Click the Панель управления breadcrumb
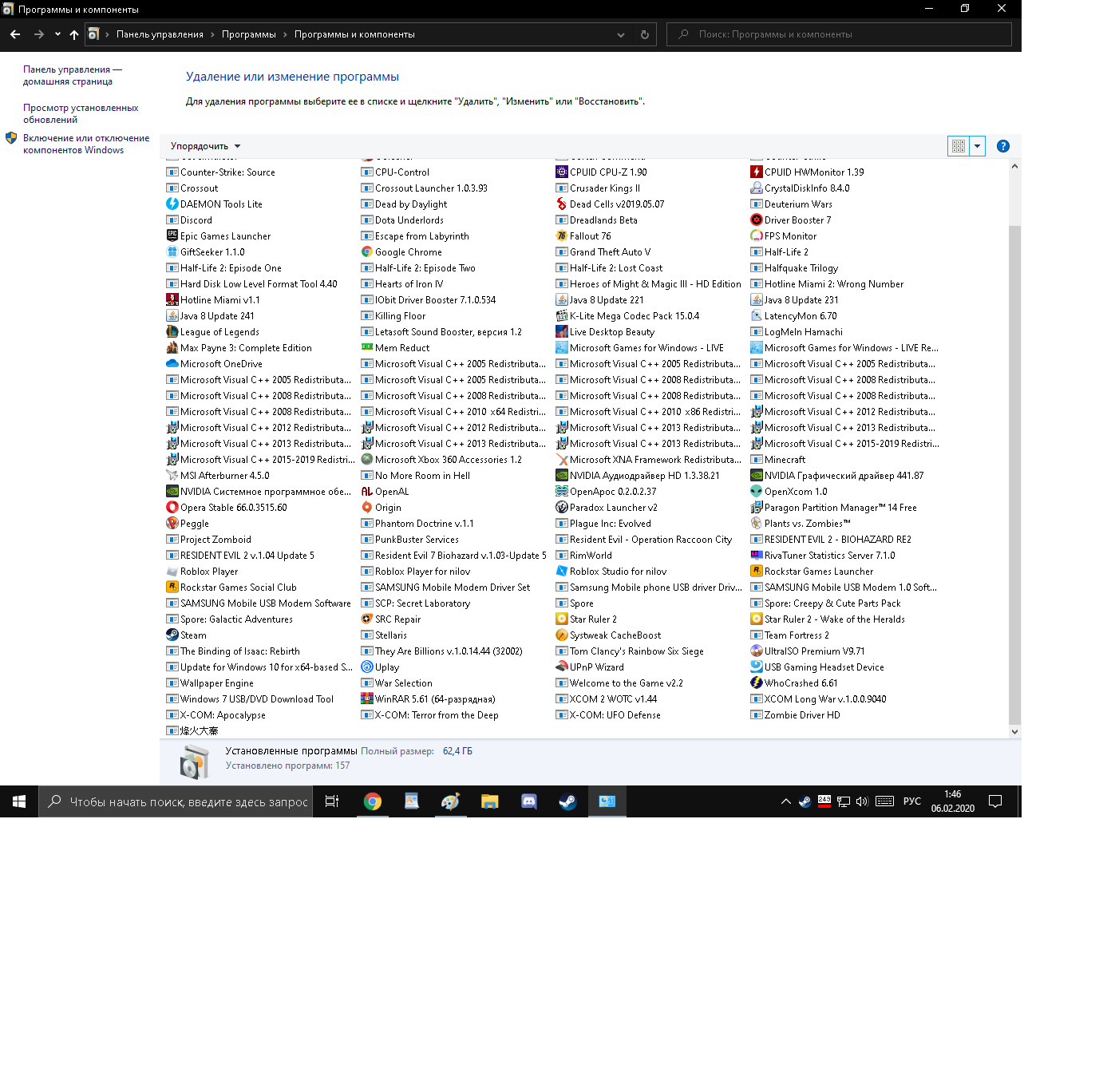The image size is (1111, 1092). (160, 34)
